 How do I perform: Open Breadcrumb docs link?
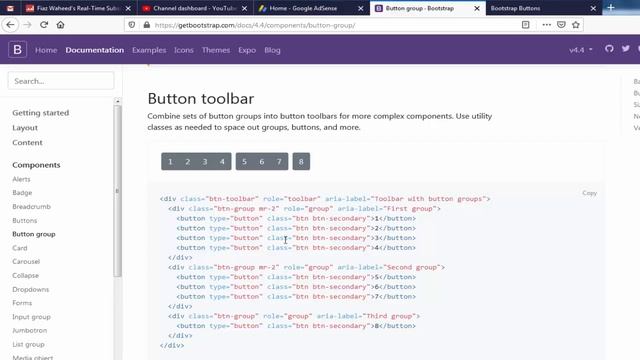pyautogui.click(x=31, y=207)
